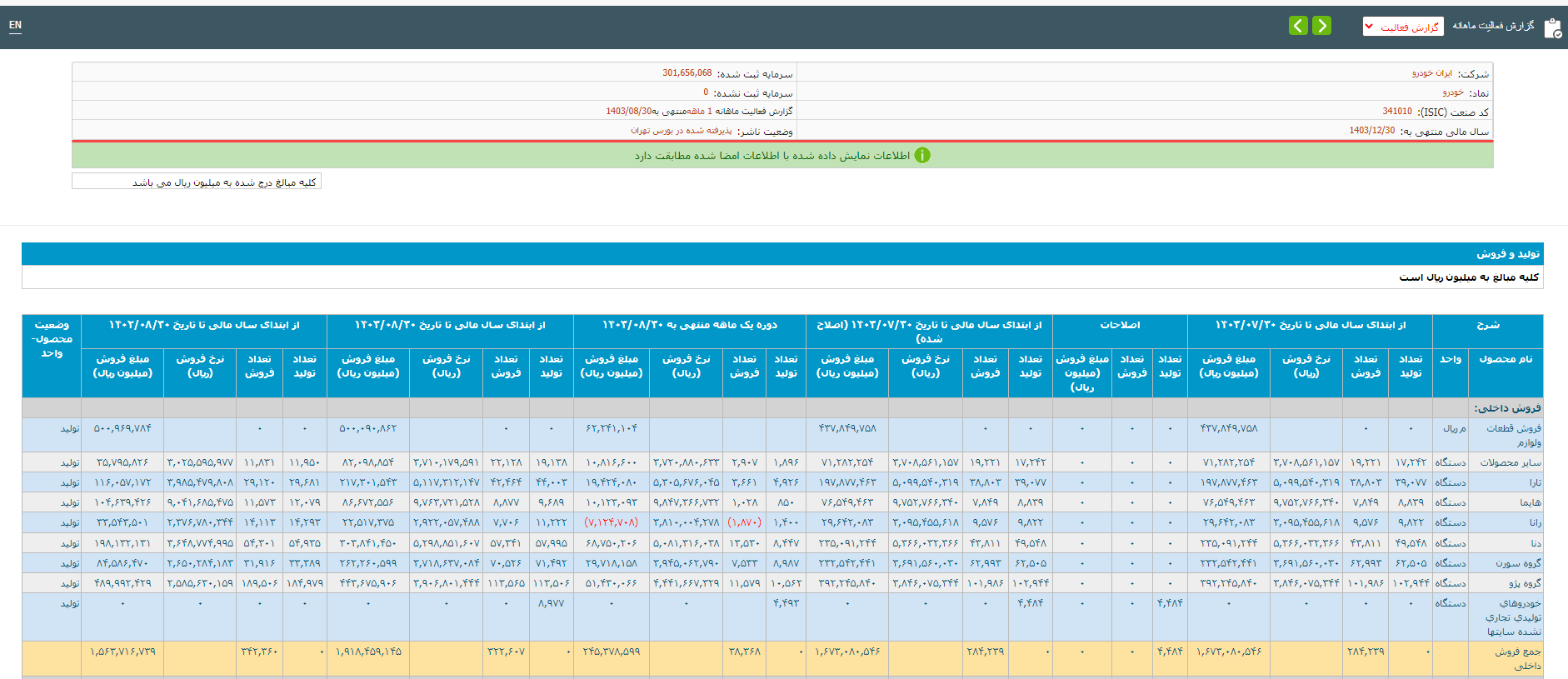Click the مریال unit cell
Viewport: 1568px width, 679px height.
(1454, 428)
